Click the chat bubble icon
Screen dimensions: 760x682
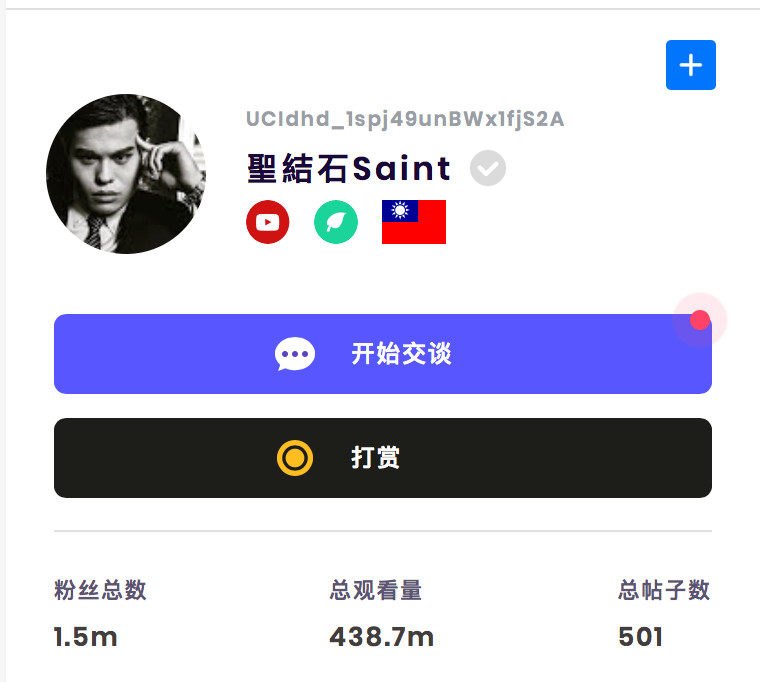point(295,354)
